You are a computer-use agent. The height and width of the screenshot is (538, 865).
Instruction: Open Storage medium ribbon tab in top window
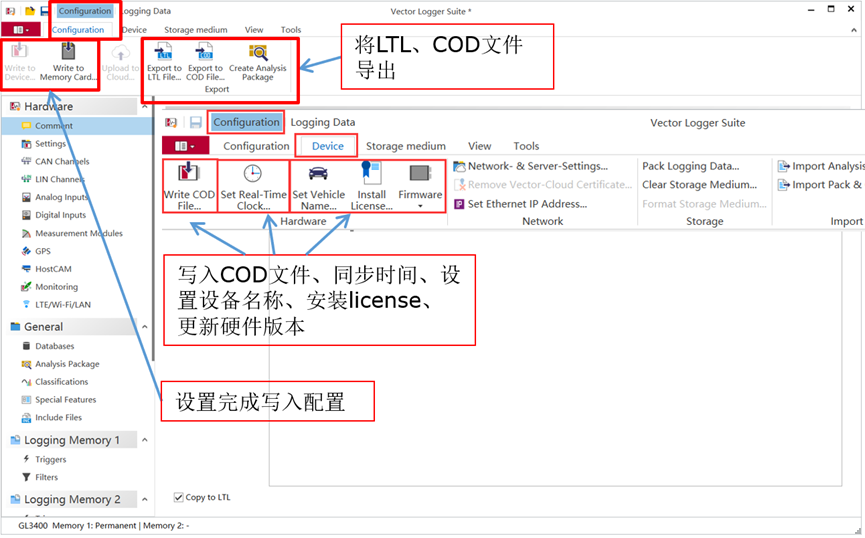click(x=195, y=30)
